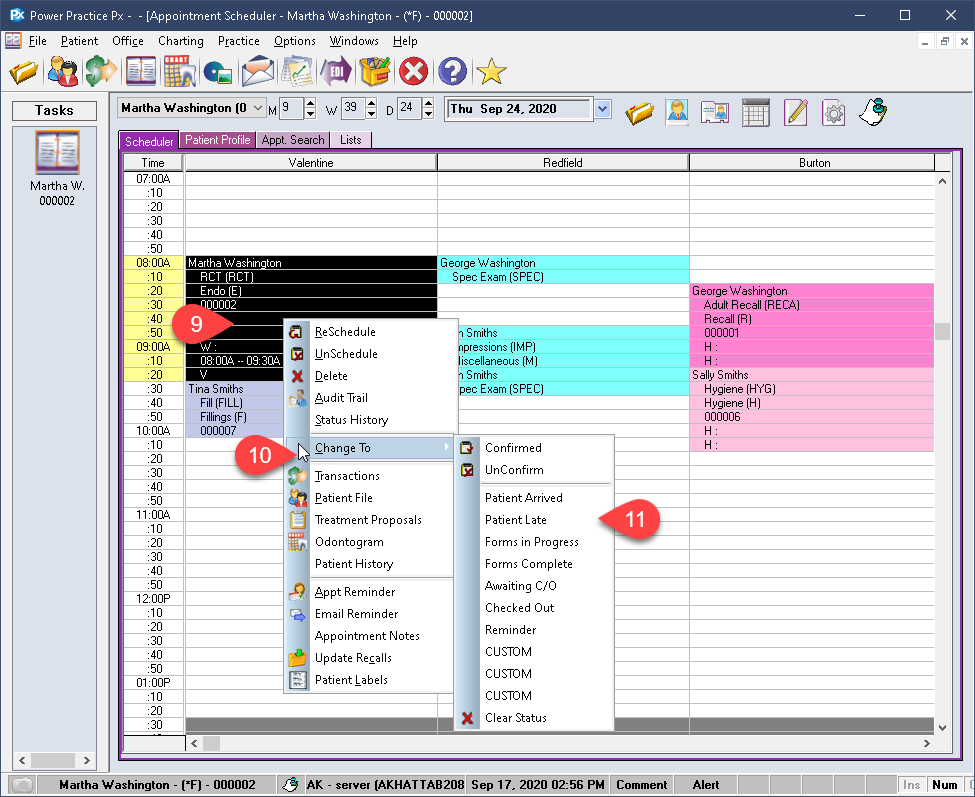Switch to the Appt. Search tab
975x797 pixels.
pos(293,141)
